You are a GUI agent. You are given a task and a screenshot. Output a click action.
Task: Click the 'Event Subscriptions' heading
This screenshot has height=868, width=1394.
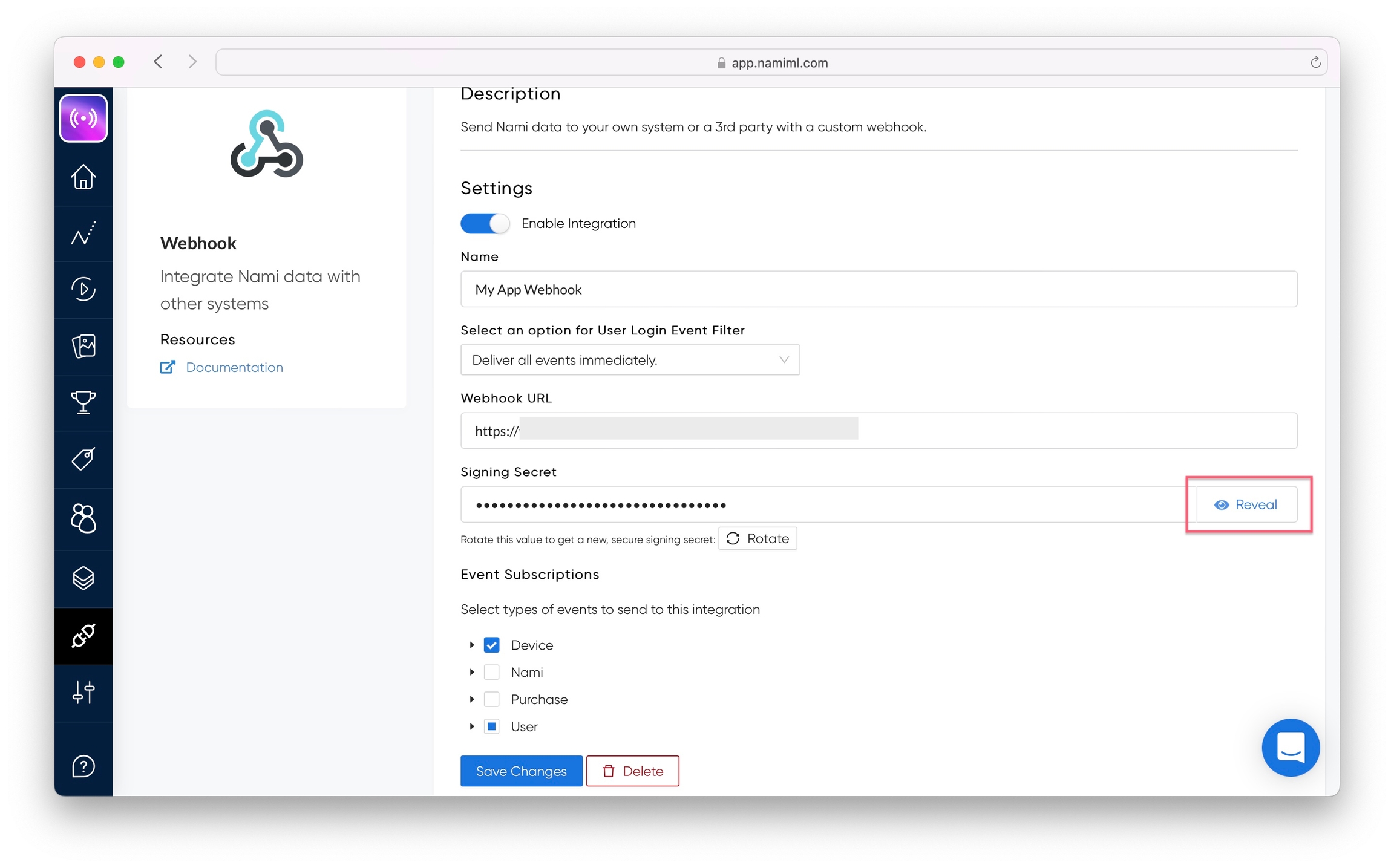click(529, 575)
